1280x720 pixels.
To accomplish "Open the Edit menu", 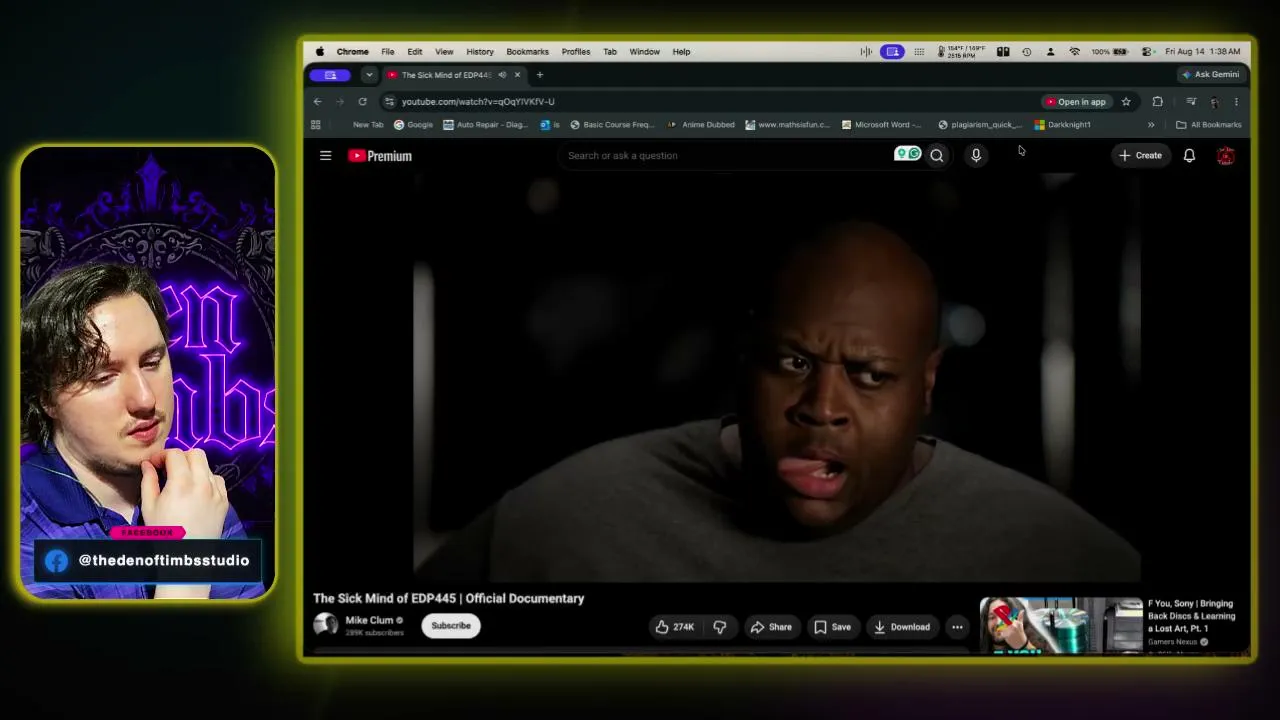I will pyautogui.click(x=414, y=52).
